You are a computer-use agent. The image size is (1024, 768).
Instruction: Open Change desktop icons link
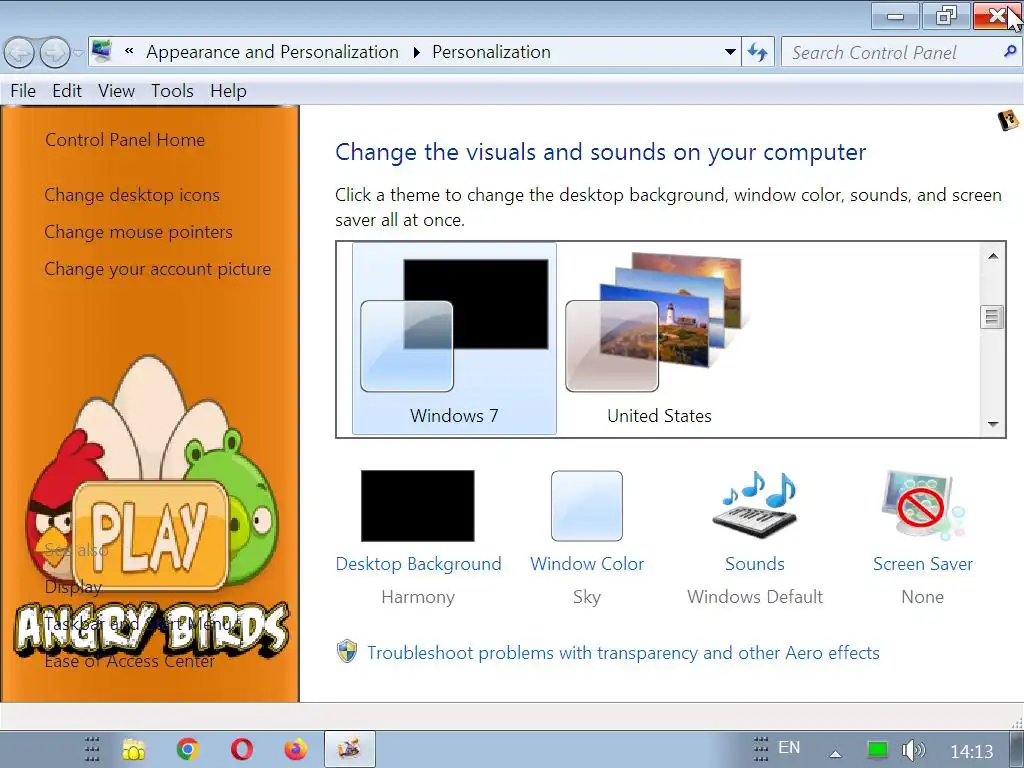click(x=132, y=195)
